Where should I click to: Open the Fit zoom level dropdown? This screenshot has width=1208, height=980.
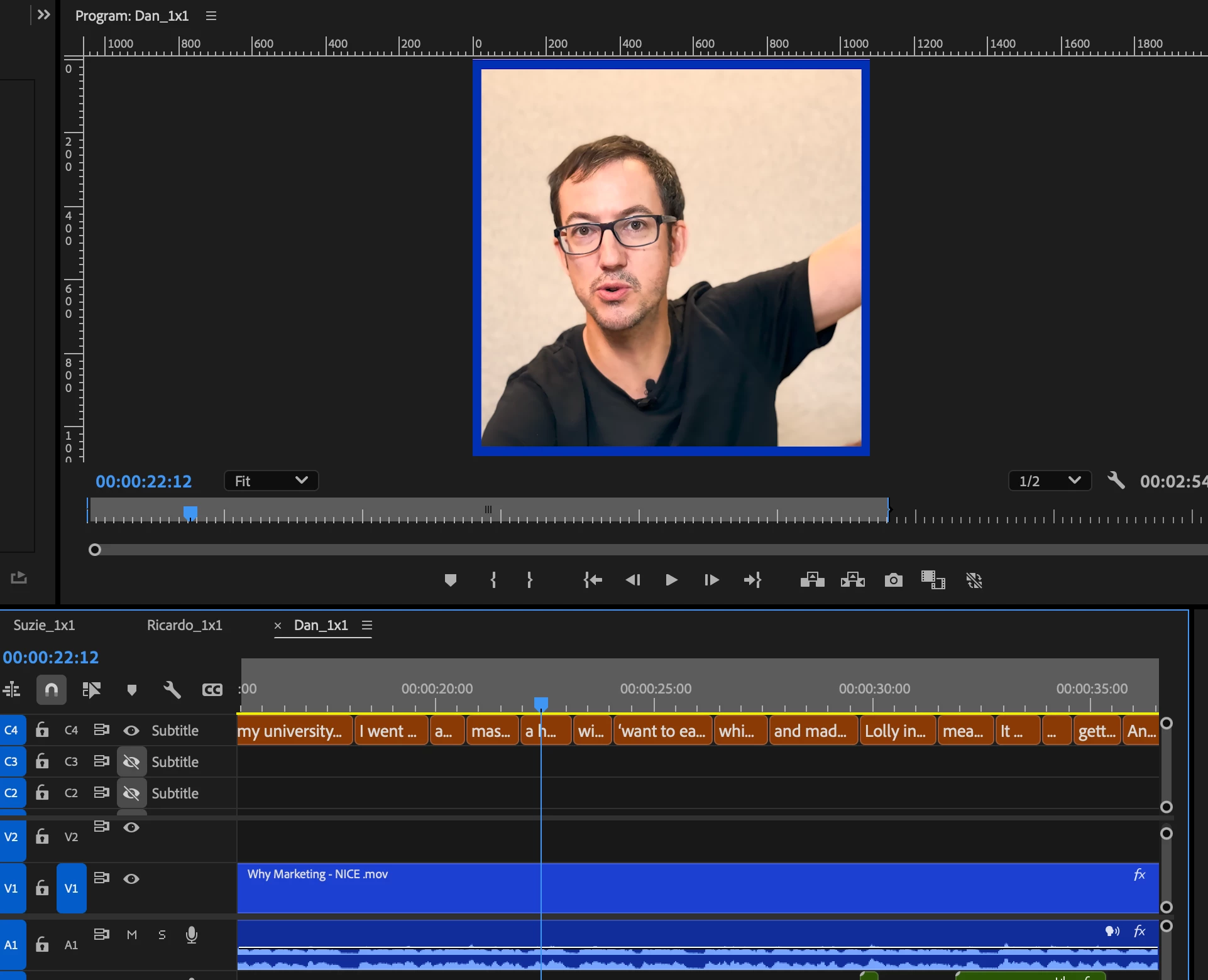click(271, 481)
